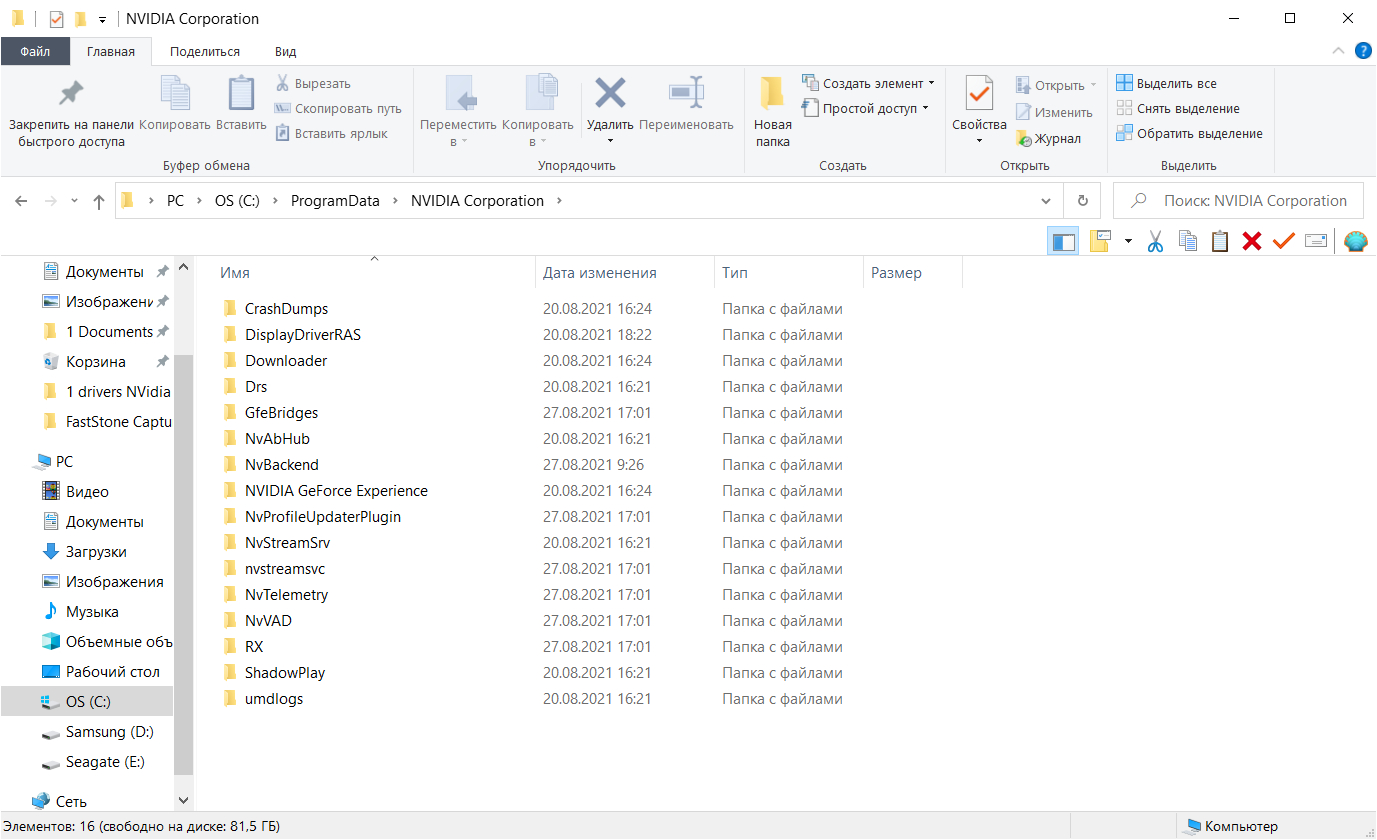Screen dimensions: 1377x840
Task: Click Обратить выделение in the ribbon
Action: pyautogui.click(x=1190, y=134)
